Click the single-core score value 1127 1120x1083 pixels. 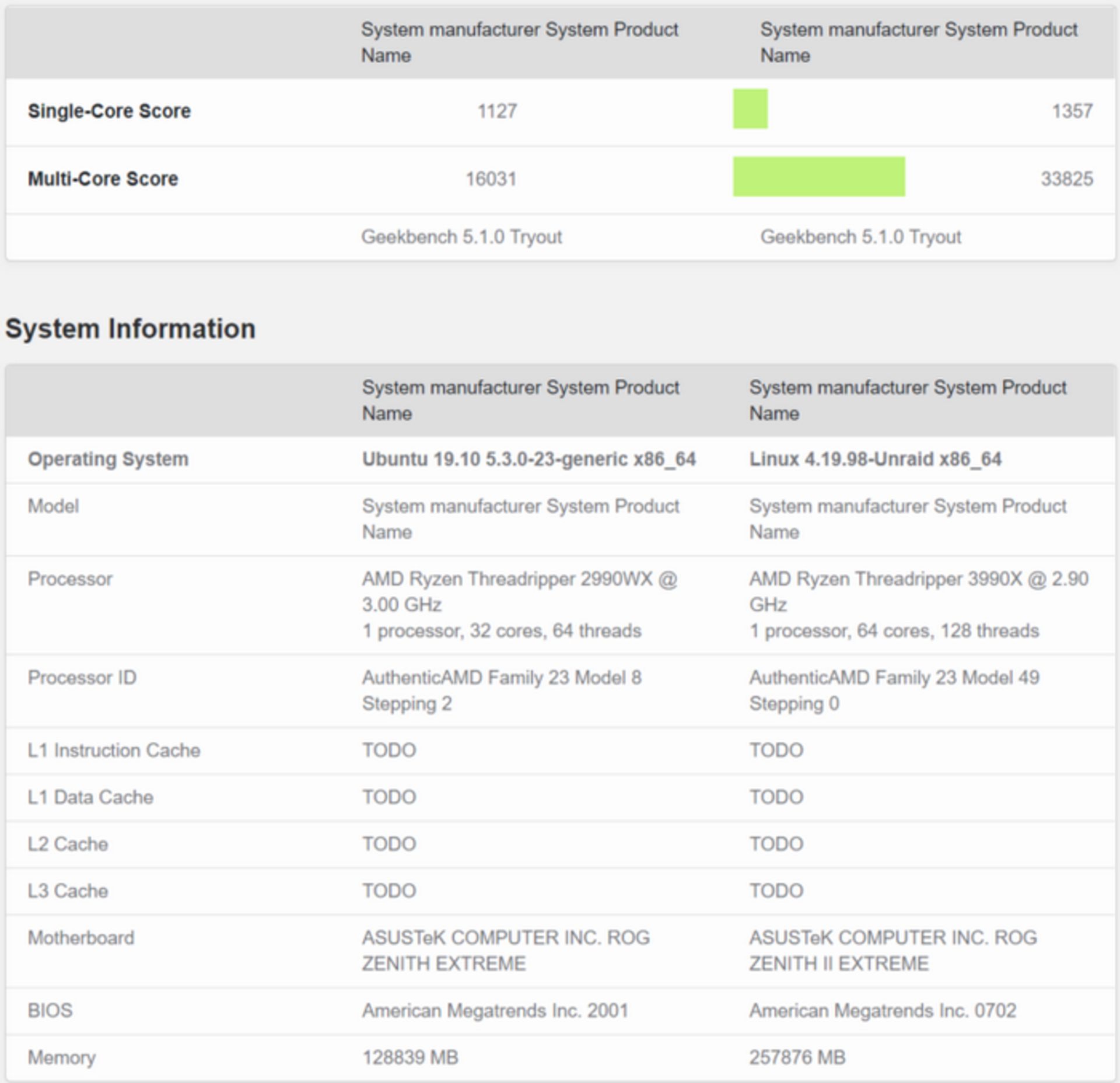click(496, 111)
